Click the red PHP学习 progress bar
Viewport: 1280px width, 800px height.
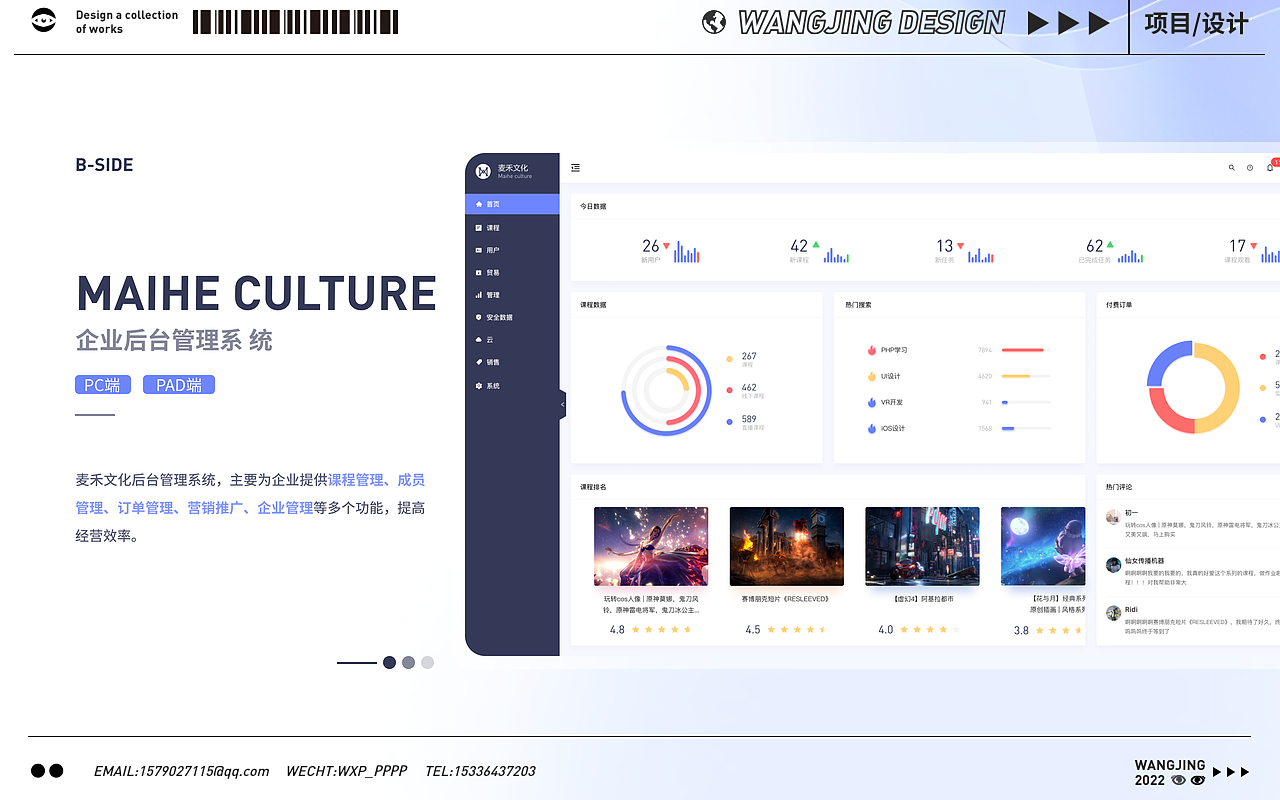tap(1023, 350)
